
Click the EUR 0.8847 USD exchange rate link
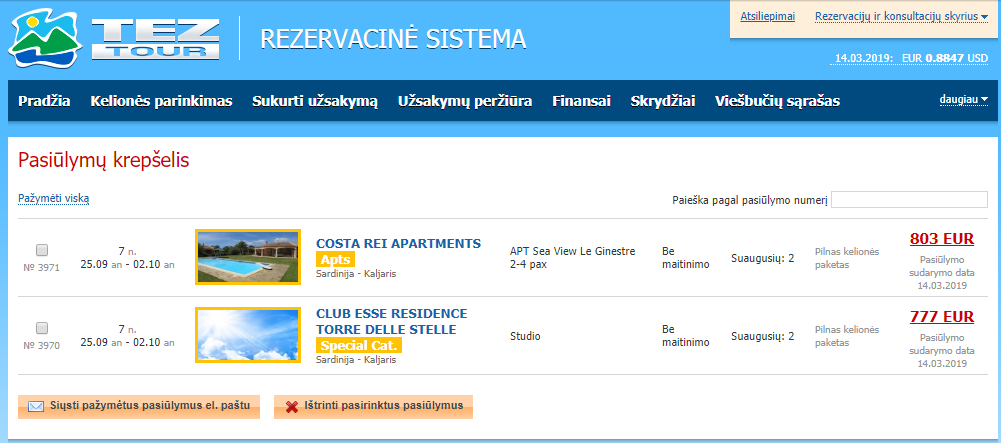(x=910, y=58)
